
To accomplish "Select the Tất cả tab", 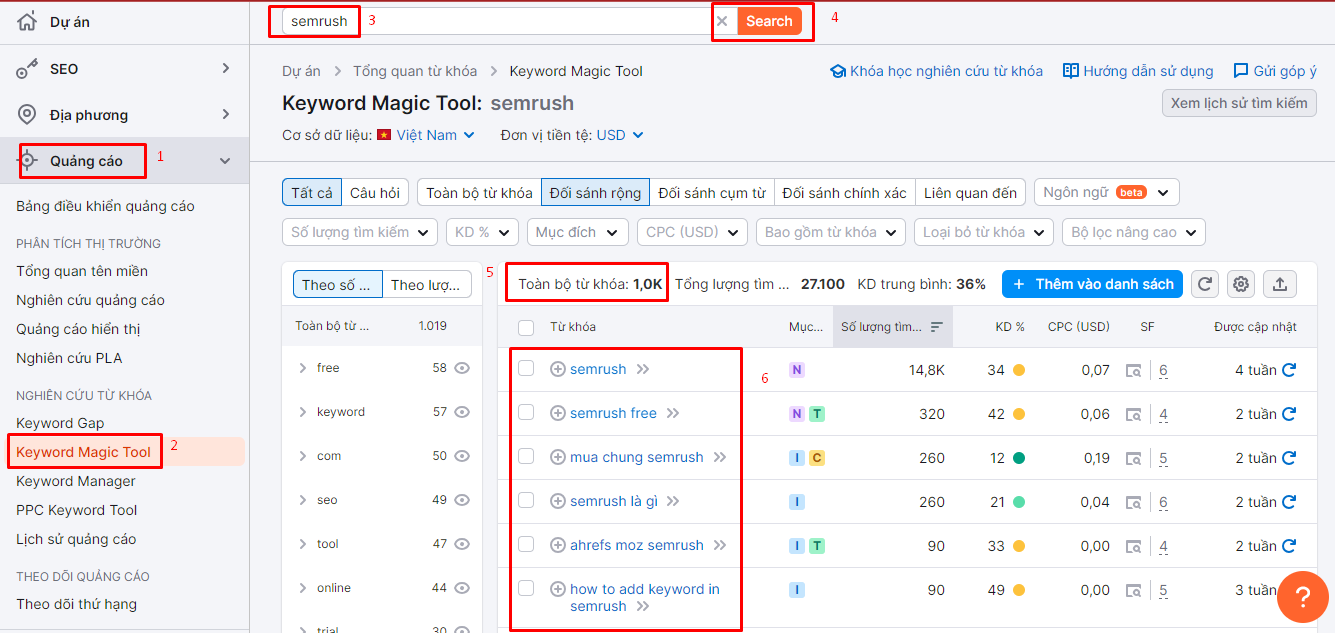I will (312, 193).
